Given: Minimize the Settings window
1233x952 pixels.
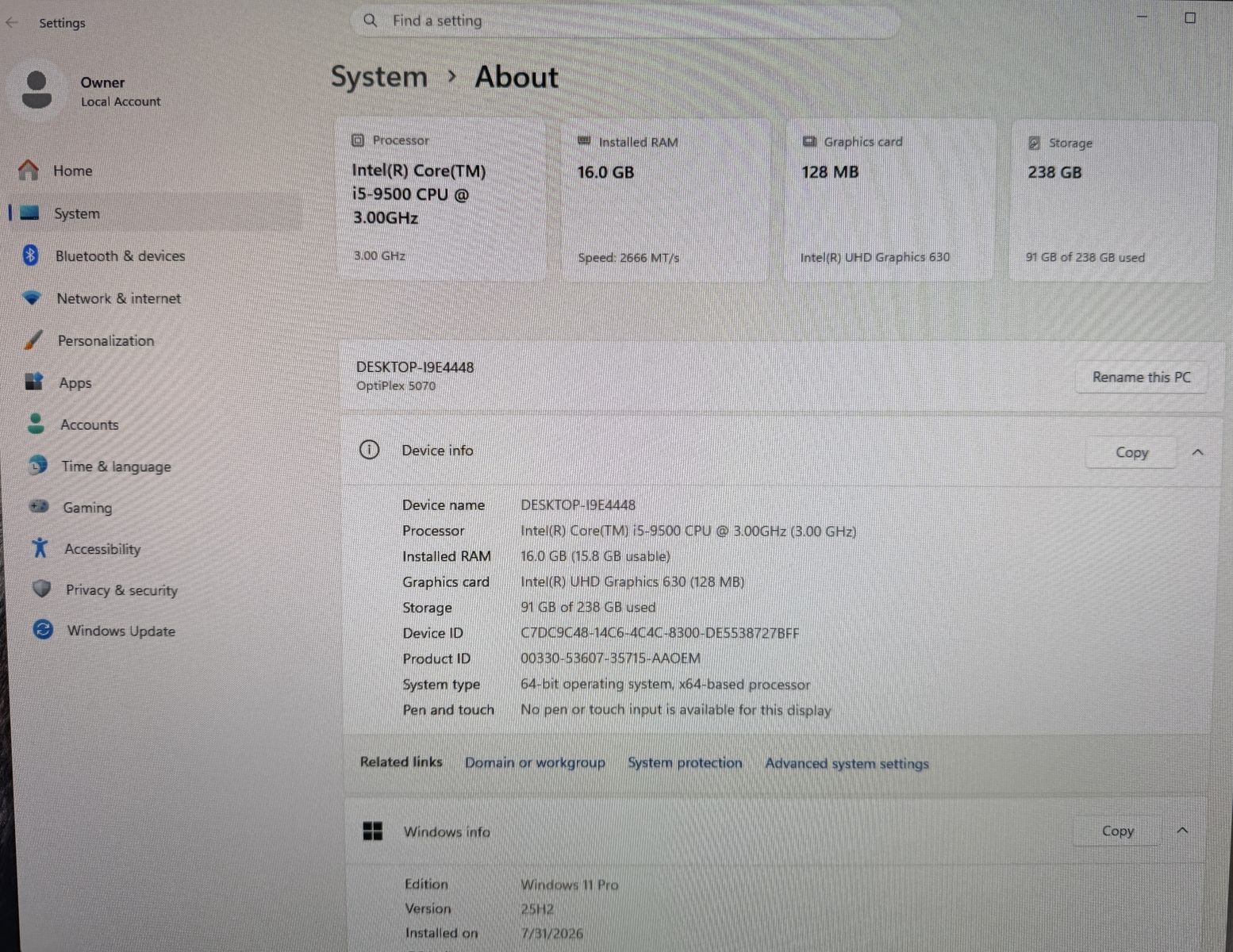Looking at the screenshot, I should click(1143, 17).
